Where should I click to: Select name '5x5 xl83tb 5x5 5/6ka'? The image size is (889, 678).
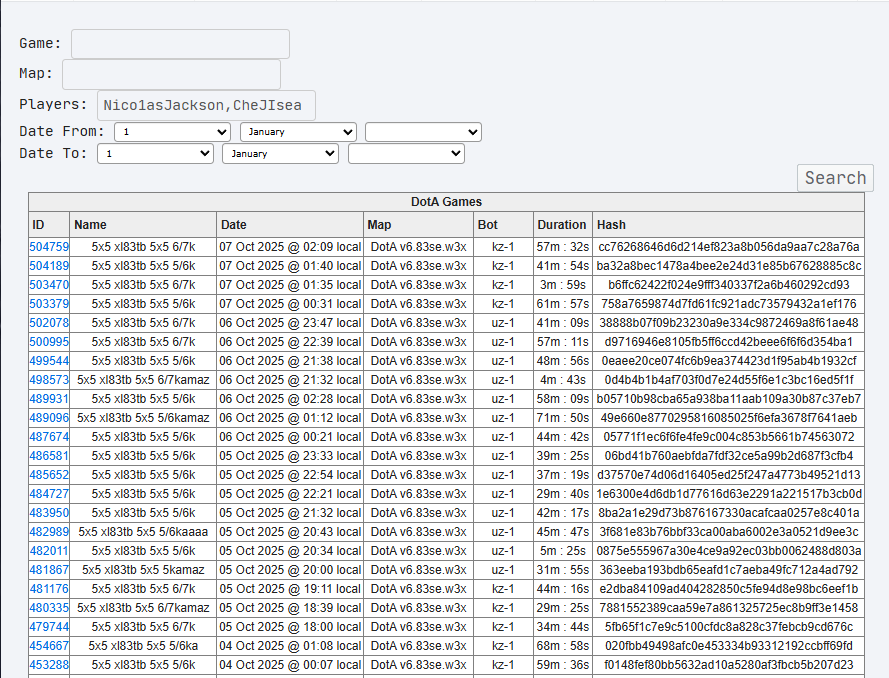[143, 646]
